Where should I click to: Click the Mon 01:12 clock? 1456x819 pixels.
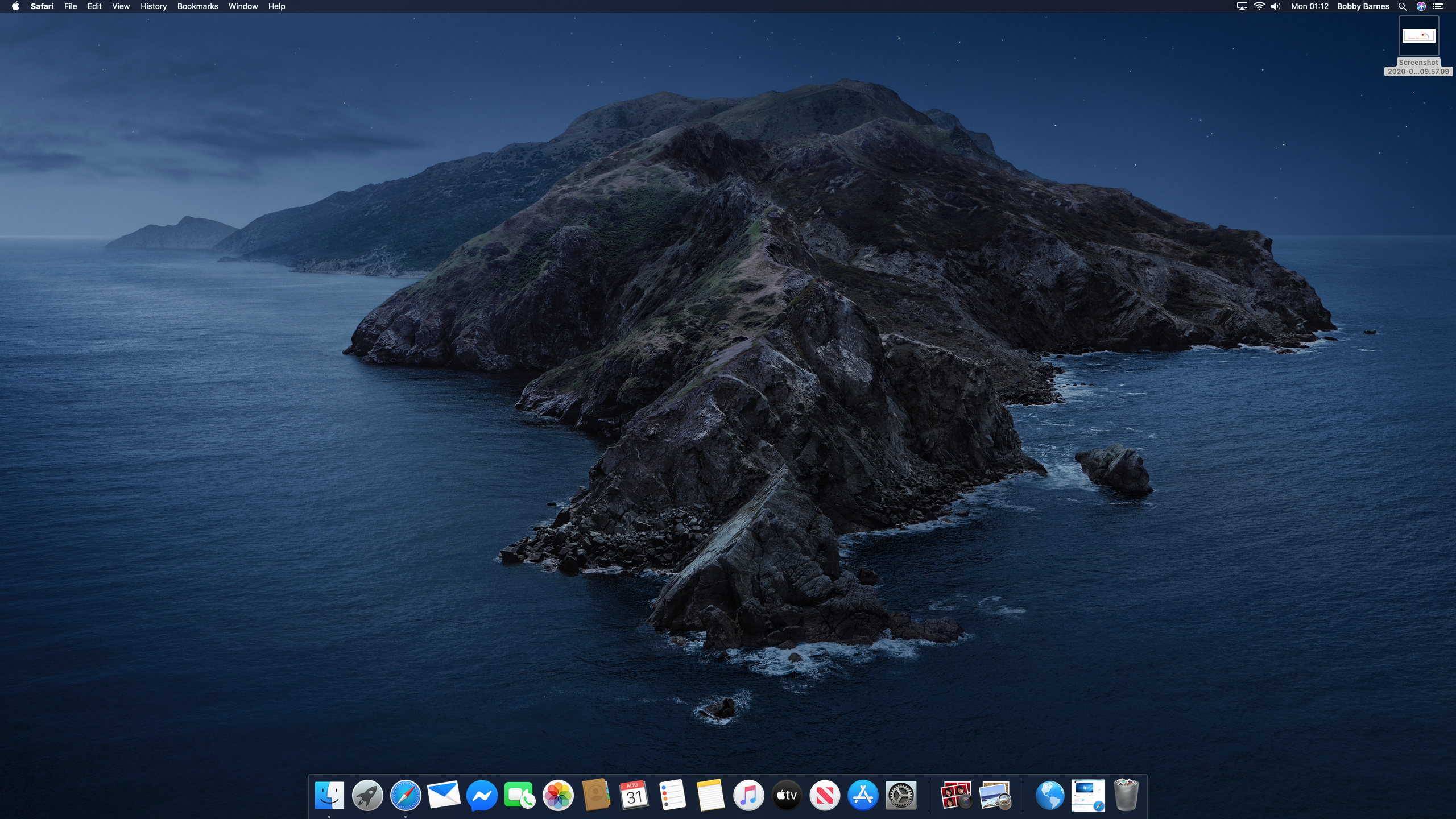1309,6
